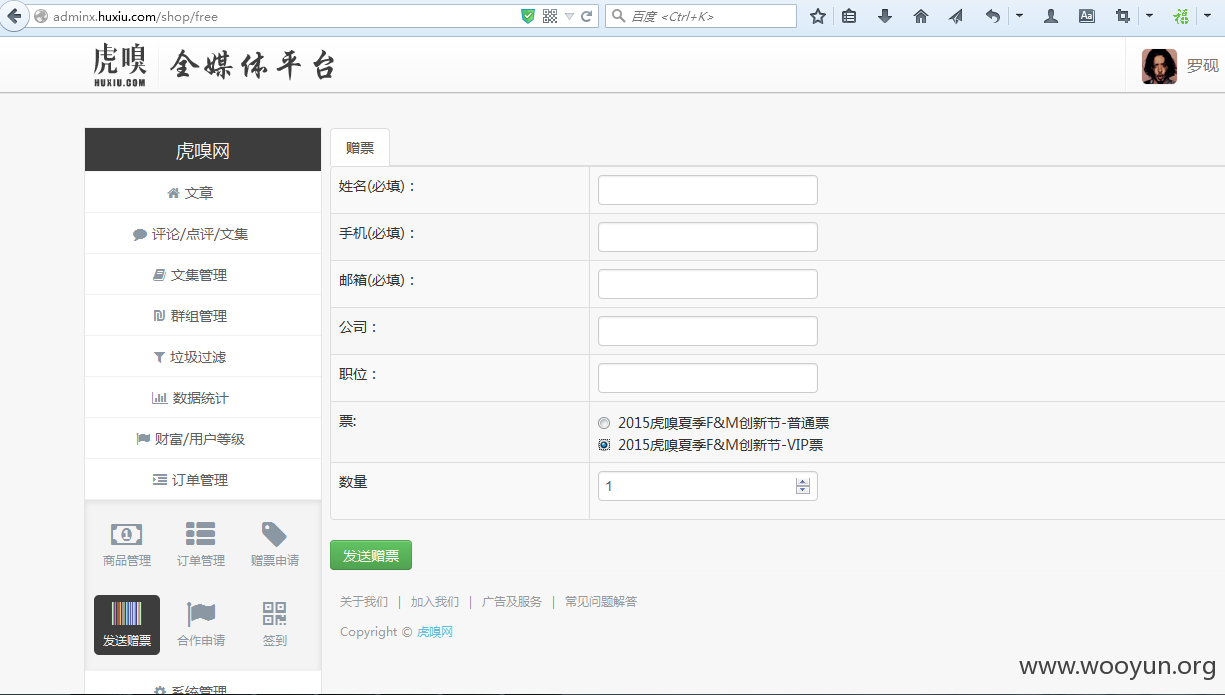Click into the 邮箱(必填) field
The image size is (1225, 695).
click(708, 284)
